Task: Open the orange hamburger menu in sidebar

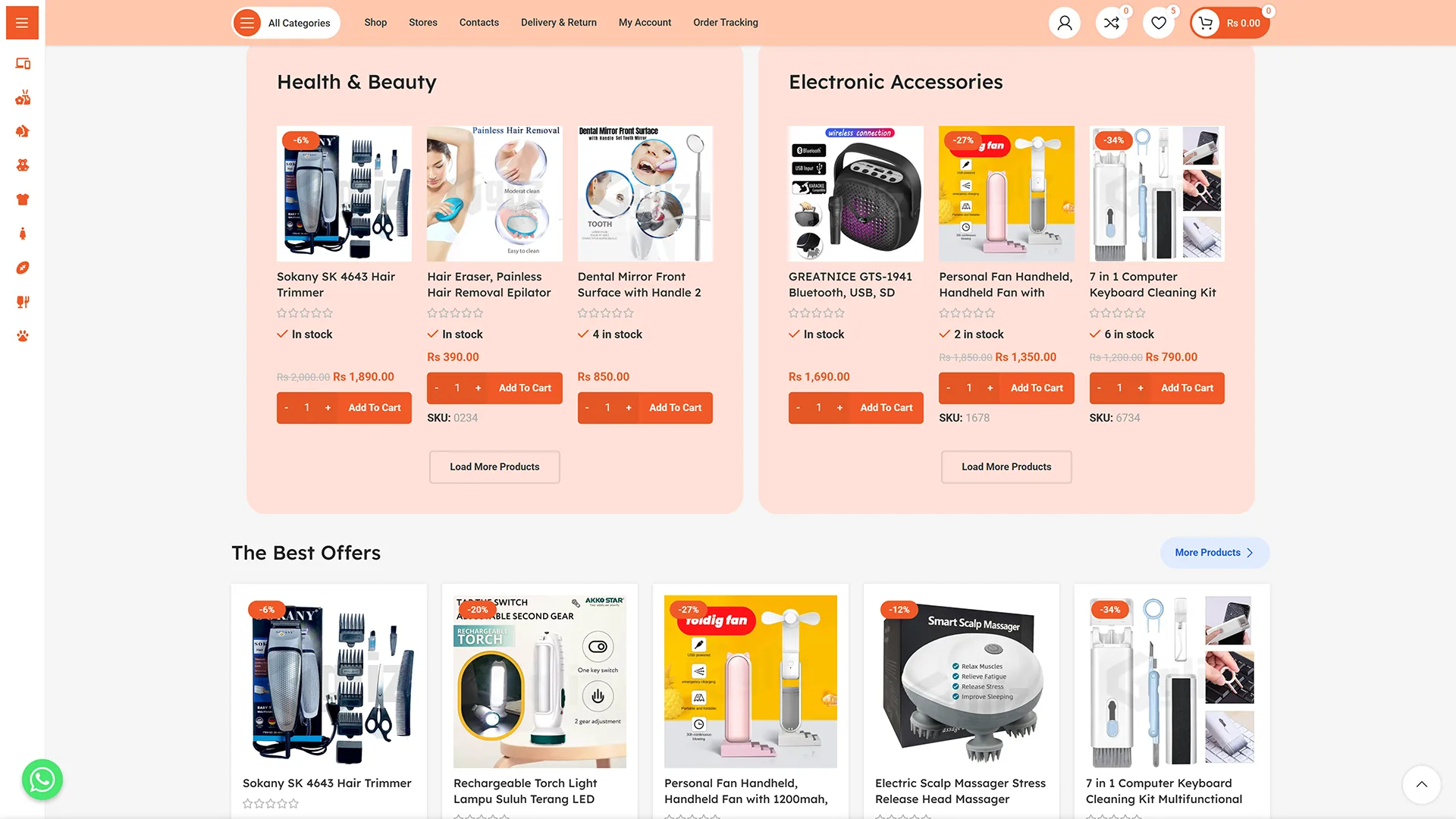Action: [x=22, y=23]
